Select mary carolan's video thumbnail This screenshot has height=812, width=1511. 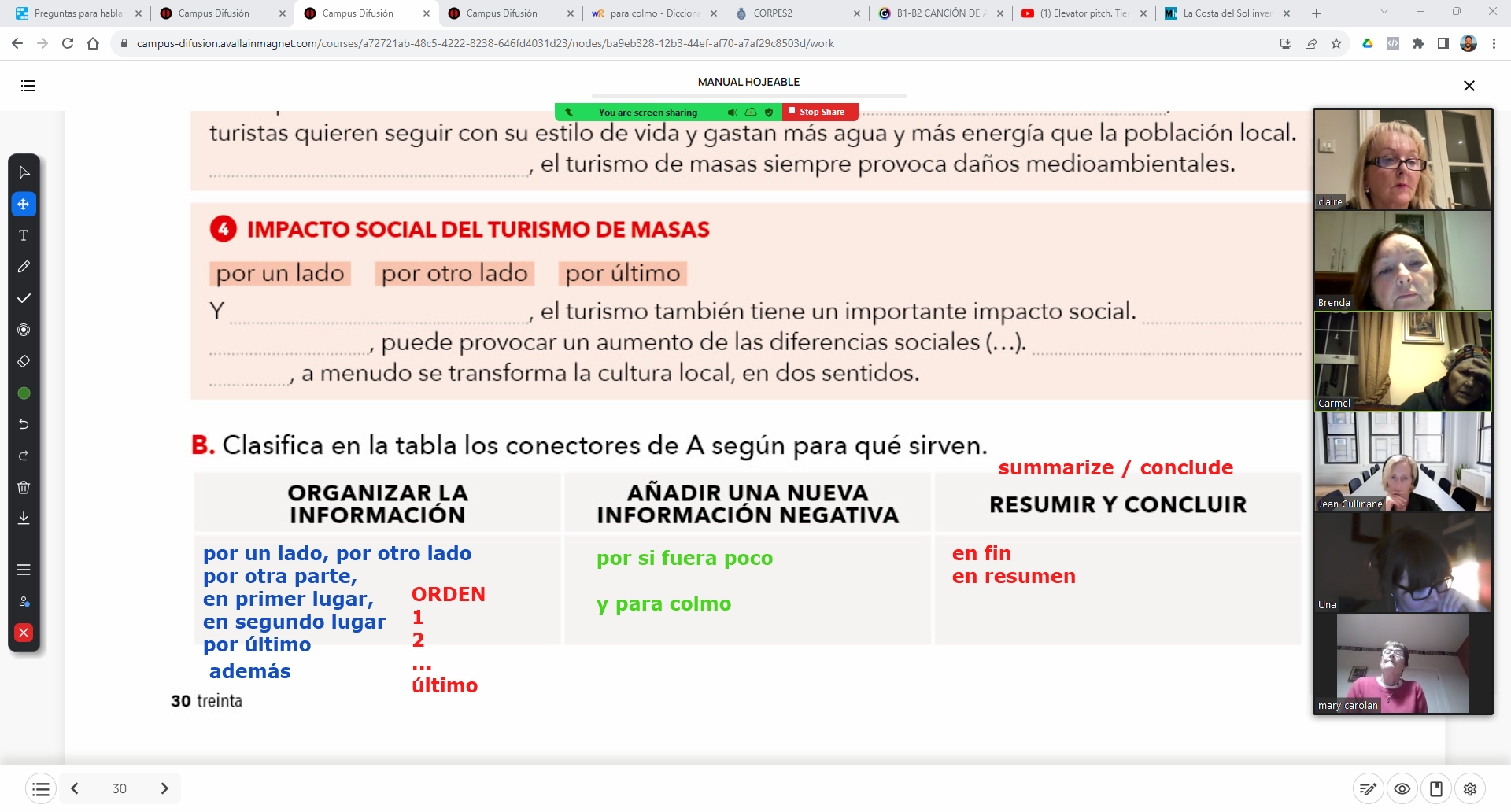[x=1403, y=663]
